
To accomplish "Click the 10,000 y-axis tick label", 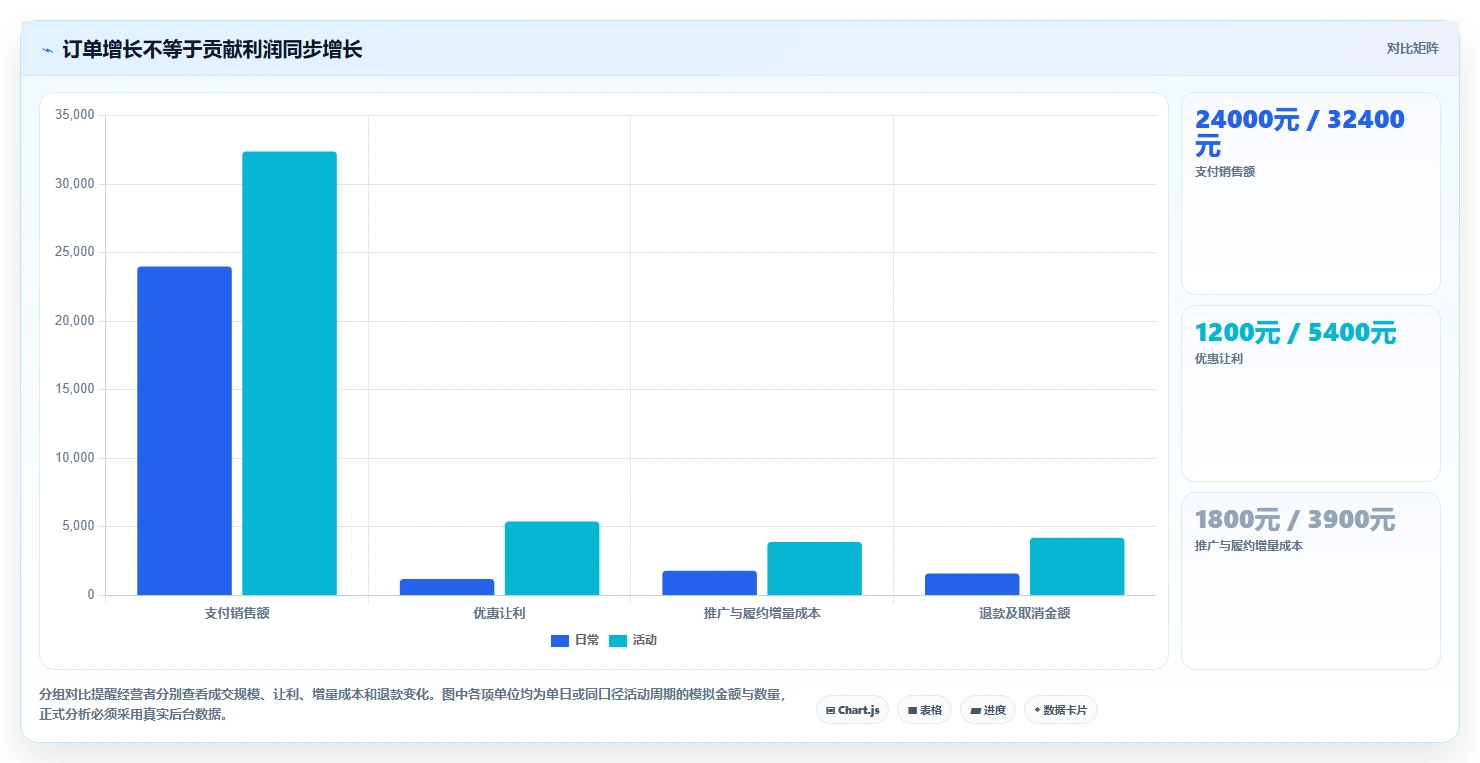I will point(74,458).
